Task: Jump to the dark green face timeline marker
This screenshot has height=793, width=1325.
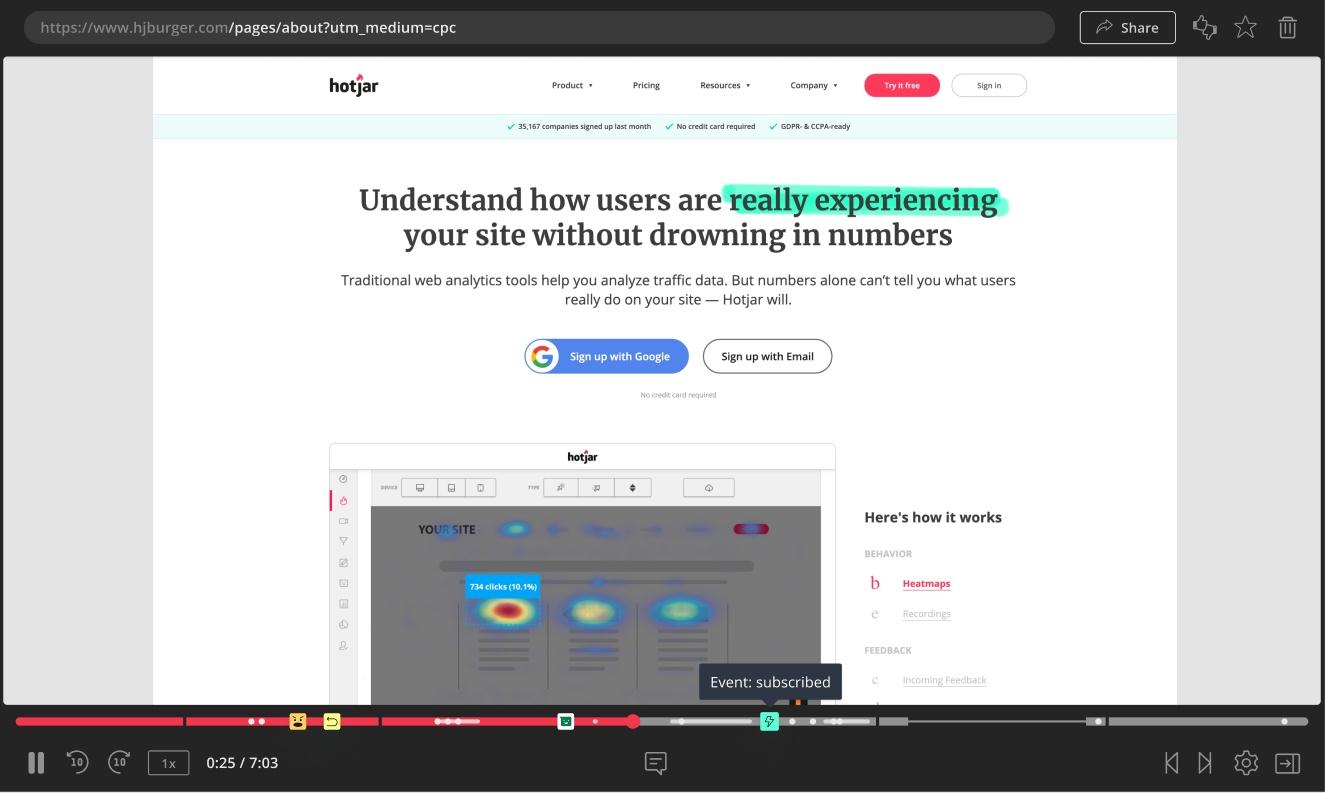Action: pos(566,721)
